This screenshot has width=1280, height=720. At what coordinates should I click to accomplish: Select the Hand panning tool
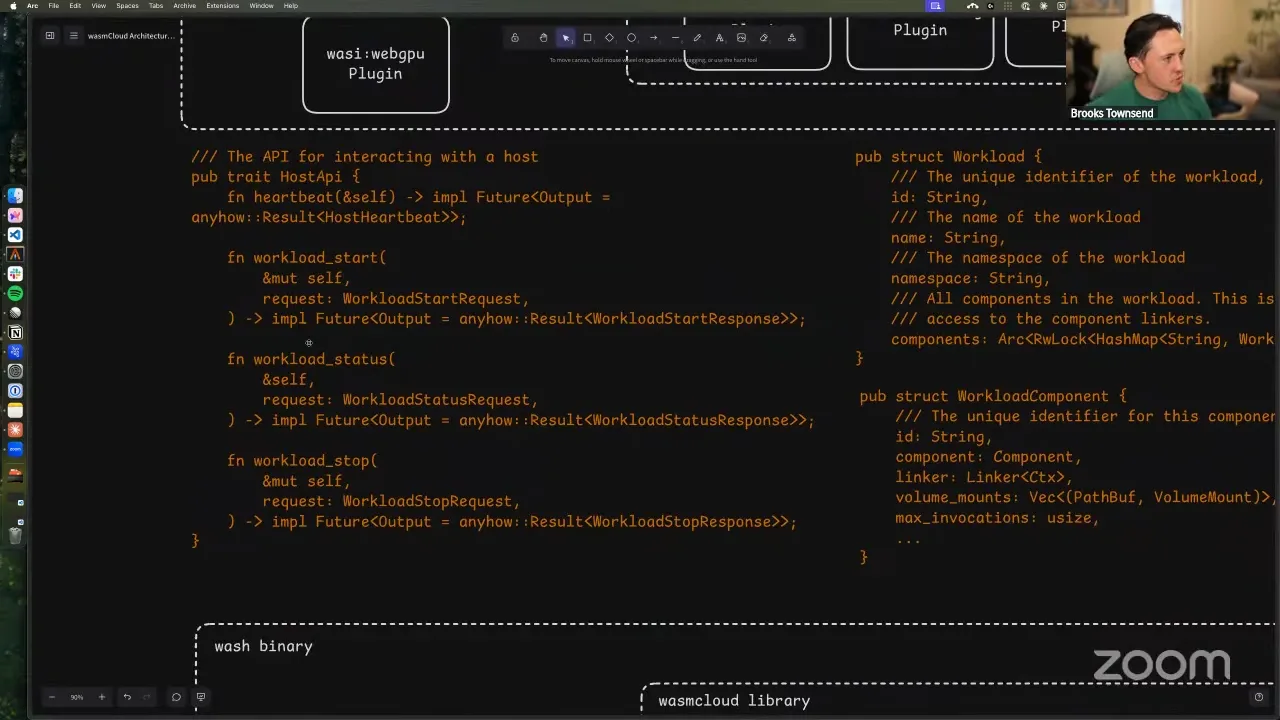(x=543, y=38)
